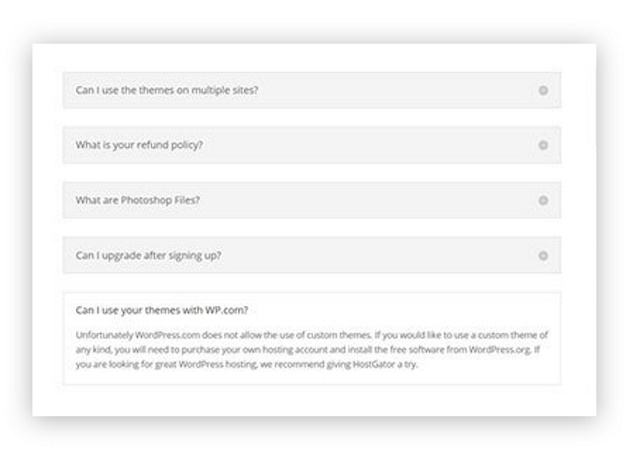Collapse 'Can I use your themes with WP.com?' heading
The height and width of the screenshot is (450, 640).
[162, 310]
